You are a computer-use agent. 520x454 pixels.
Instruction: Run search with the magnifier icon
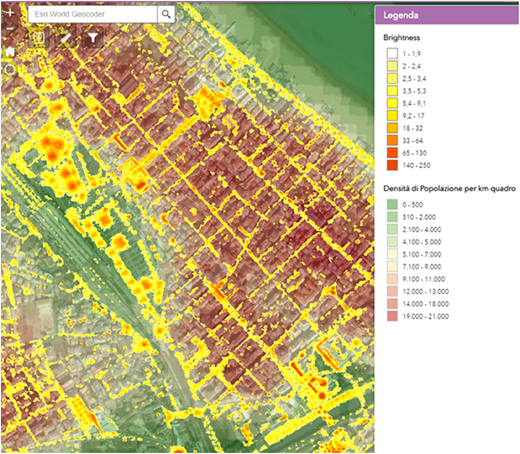pos(166,14)
